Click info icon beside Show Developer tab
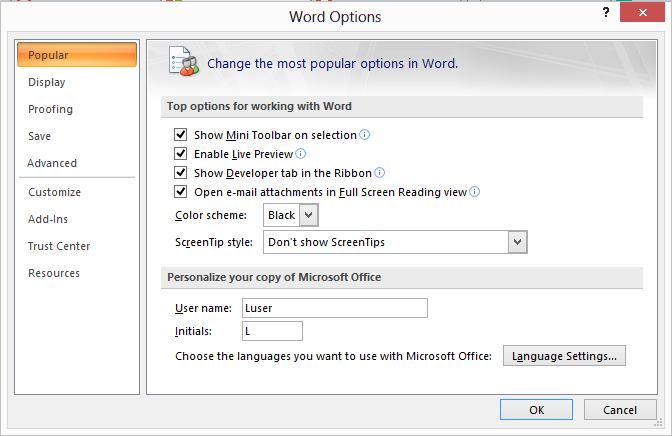 pyautogui.click(x=380, y=172)
